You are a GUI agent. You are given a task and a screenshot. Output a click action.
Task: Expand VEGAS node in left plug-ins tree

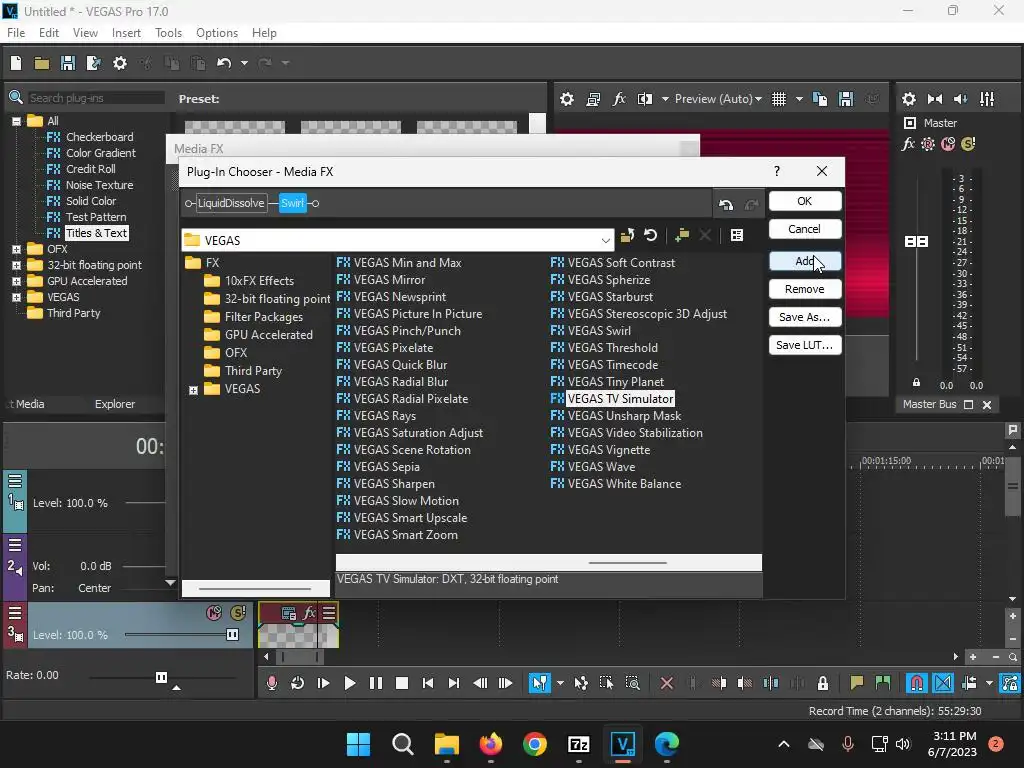point(16,297)
